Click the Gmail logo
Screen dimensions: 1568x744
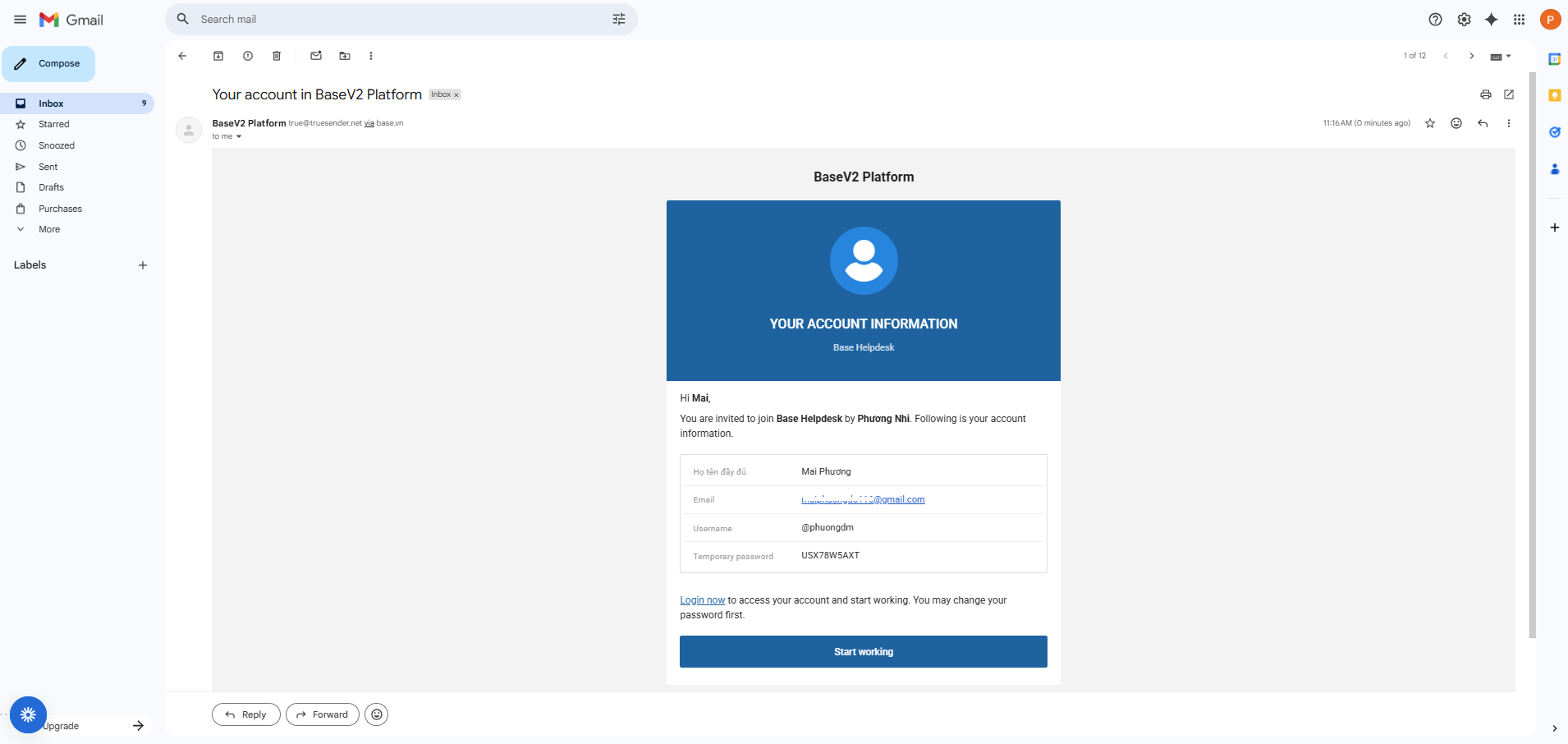[x=71, y=20]
